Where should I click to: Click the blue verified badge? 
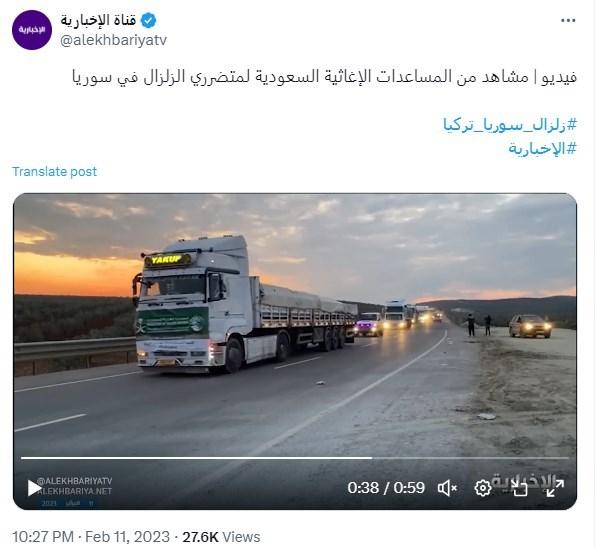148,20
